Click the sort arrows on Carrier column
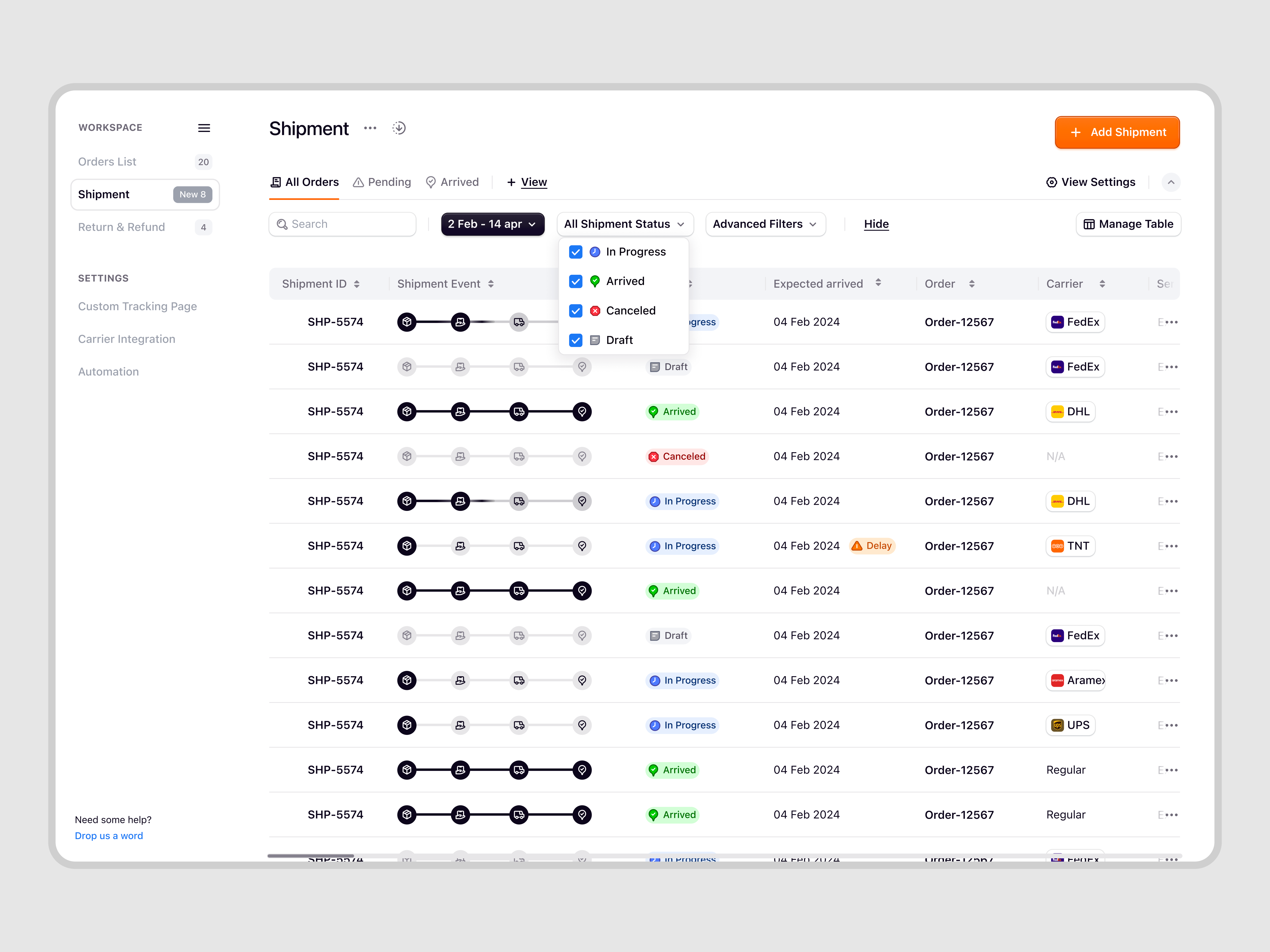Image resolution: width=1270 pixels, height=952 pixels. [x=1102, y=284]
